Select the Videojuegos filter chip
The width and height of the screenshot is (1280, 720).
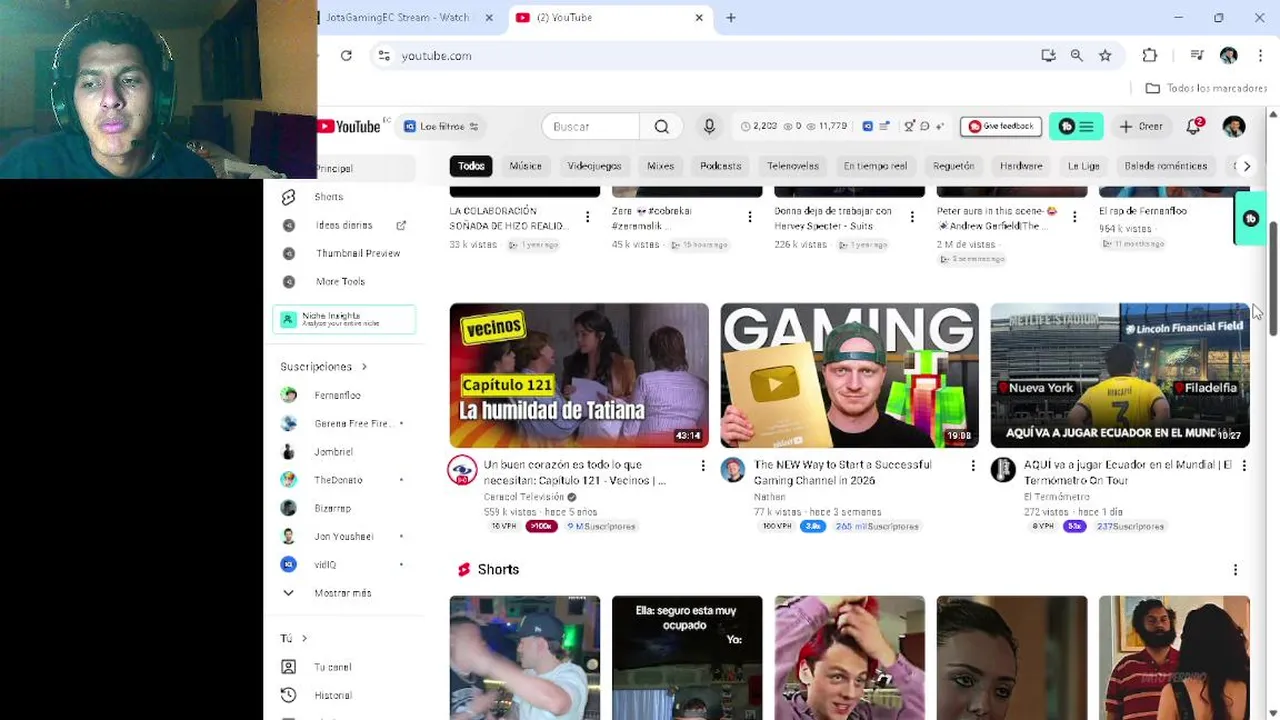pos(594,166)
